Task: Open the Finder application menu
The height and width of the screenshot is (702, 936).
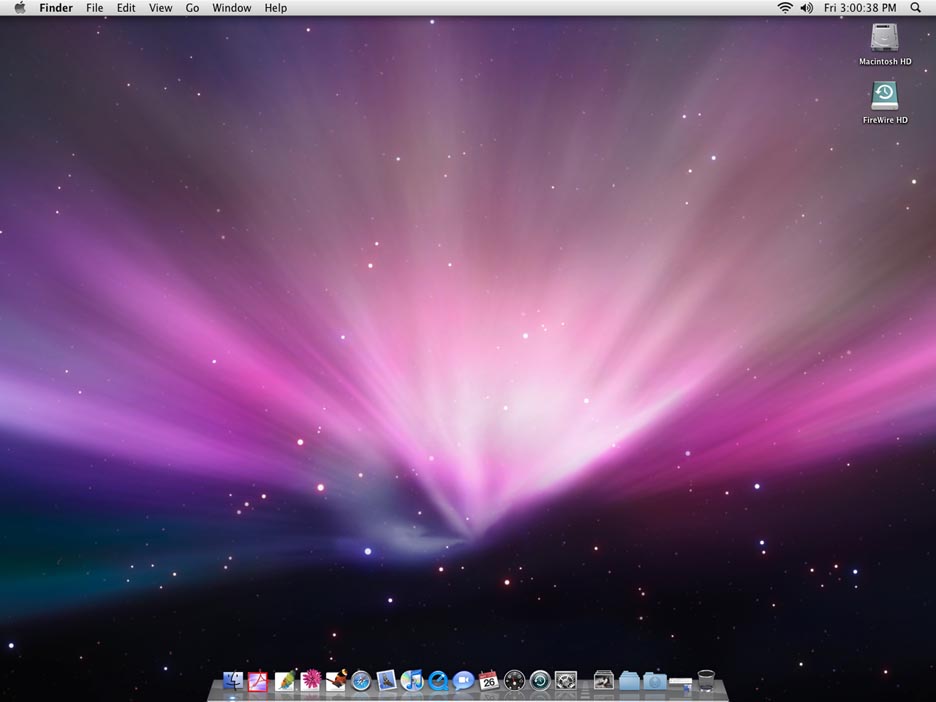Action: point(56,8)
